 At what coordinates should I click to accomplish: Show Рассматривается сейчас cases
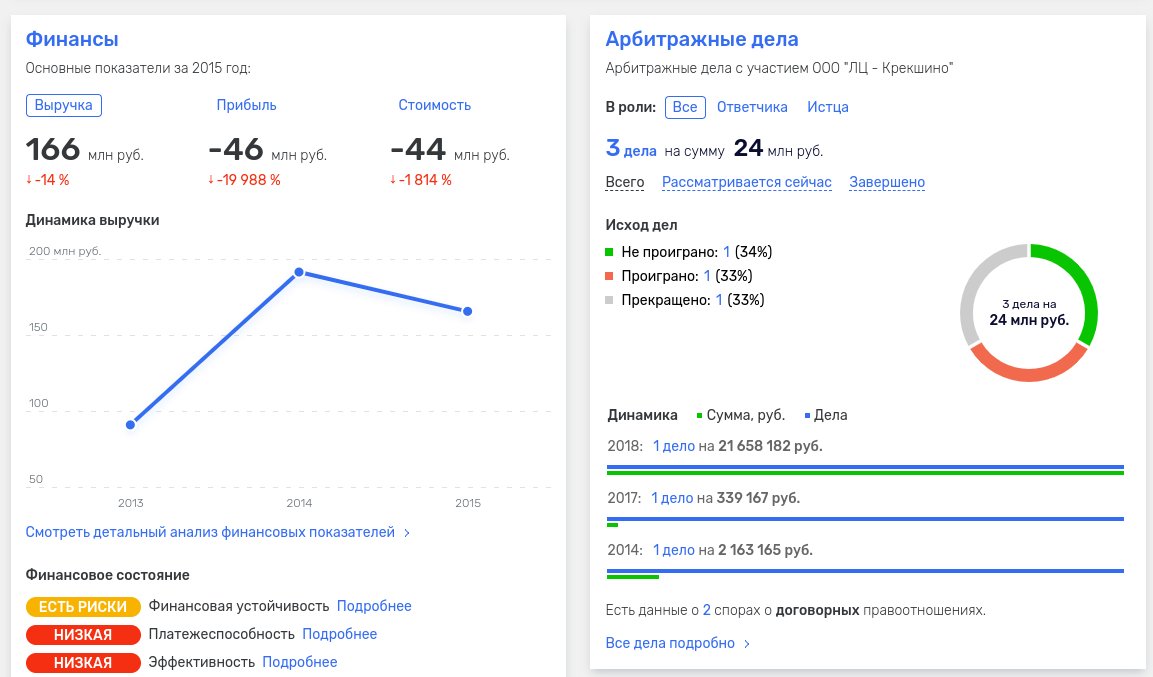coord(746,182)
